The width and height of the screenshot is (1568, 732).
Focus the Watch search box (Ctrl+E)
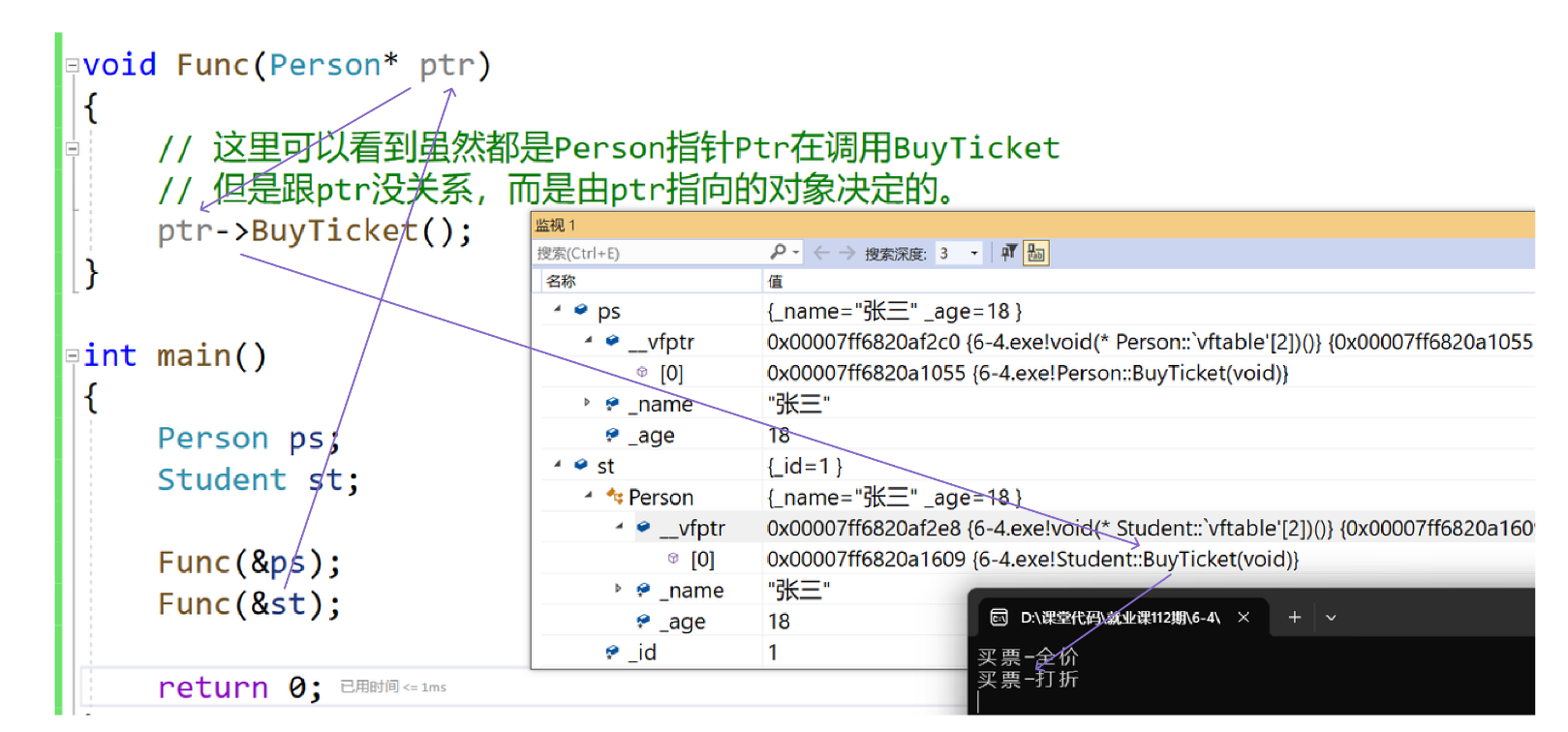[651, 253]
